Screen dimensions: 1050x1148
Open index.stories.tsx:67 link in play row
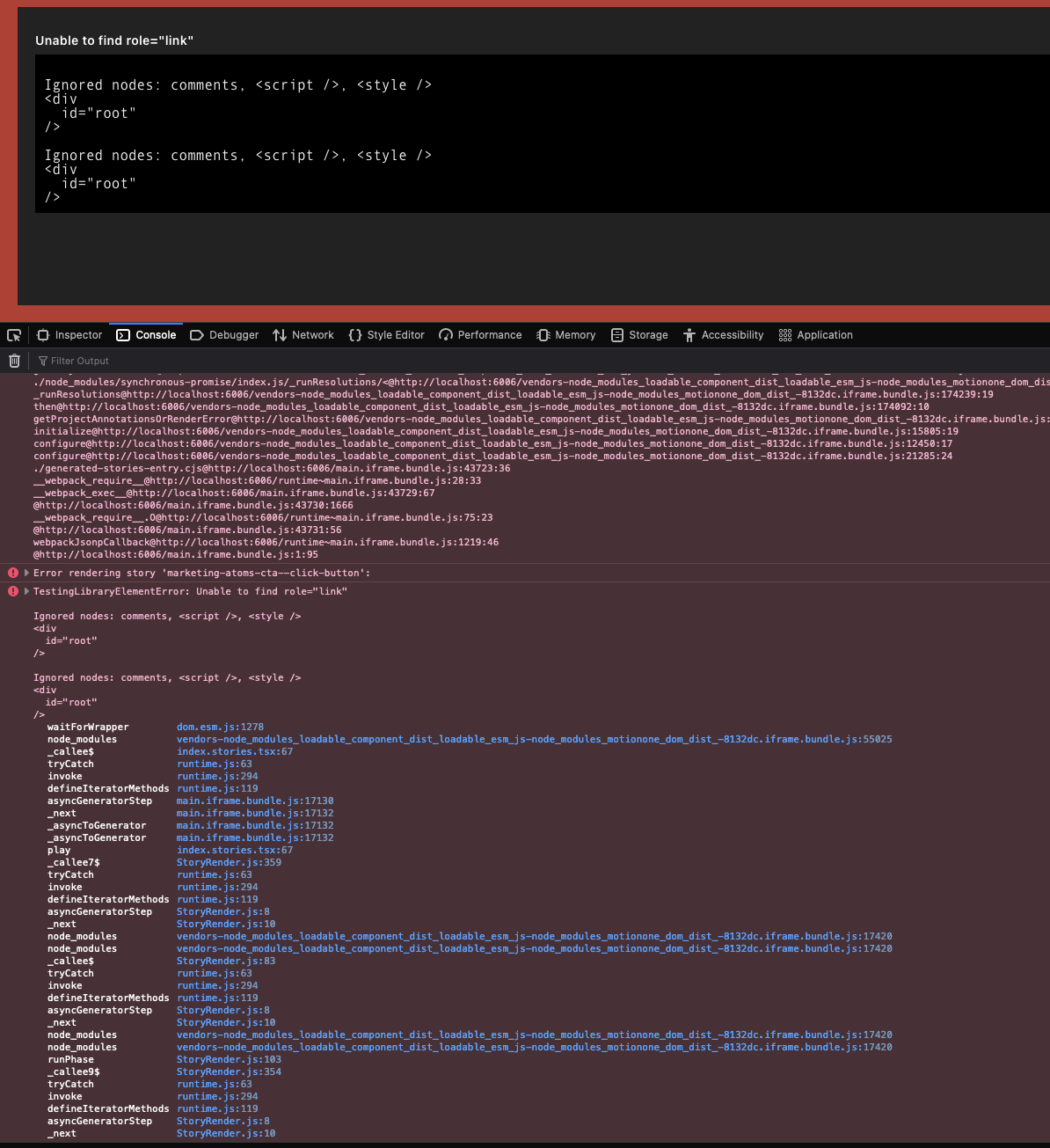tap(235, 850)
